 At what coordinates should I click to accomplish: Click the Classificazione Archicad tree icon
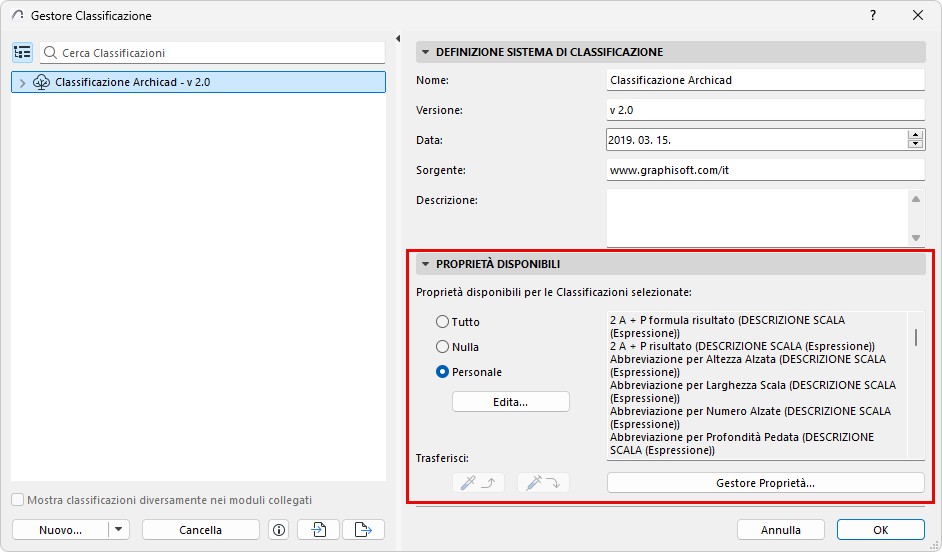pos(41,82)
